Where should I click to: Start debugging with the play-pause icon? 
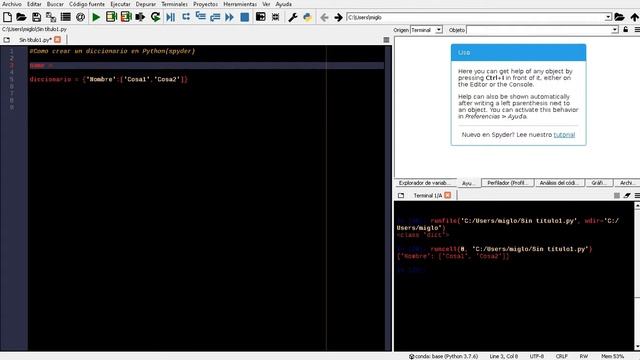pos(171,17)
